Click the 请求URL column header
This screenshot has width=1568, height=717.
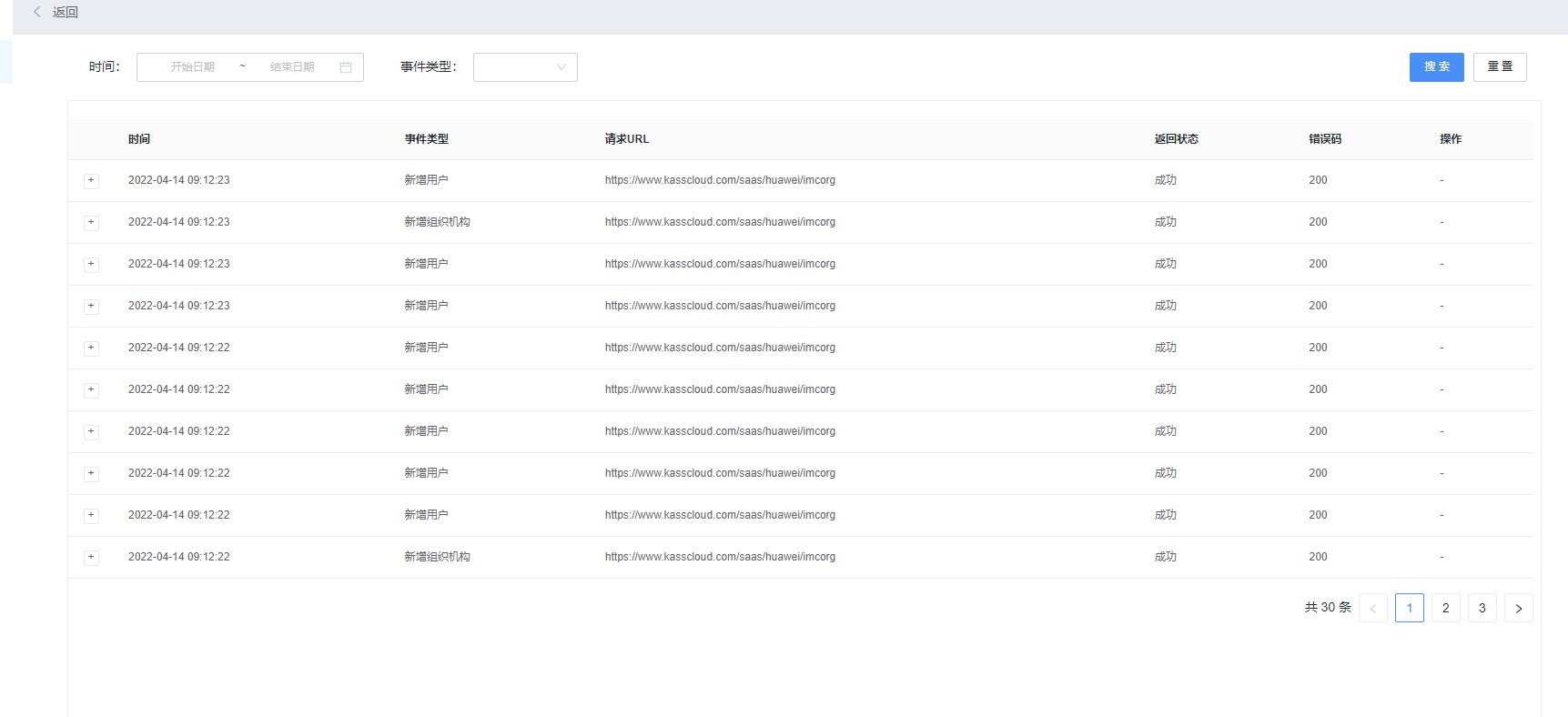(x=627, y=139)
